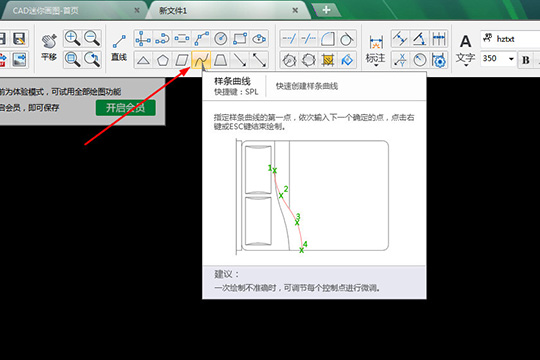Select the Line (直线) drawing tool
This screenshot has width=540, height=360.
coord(119,48)
